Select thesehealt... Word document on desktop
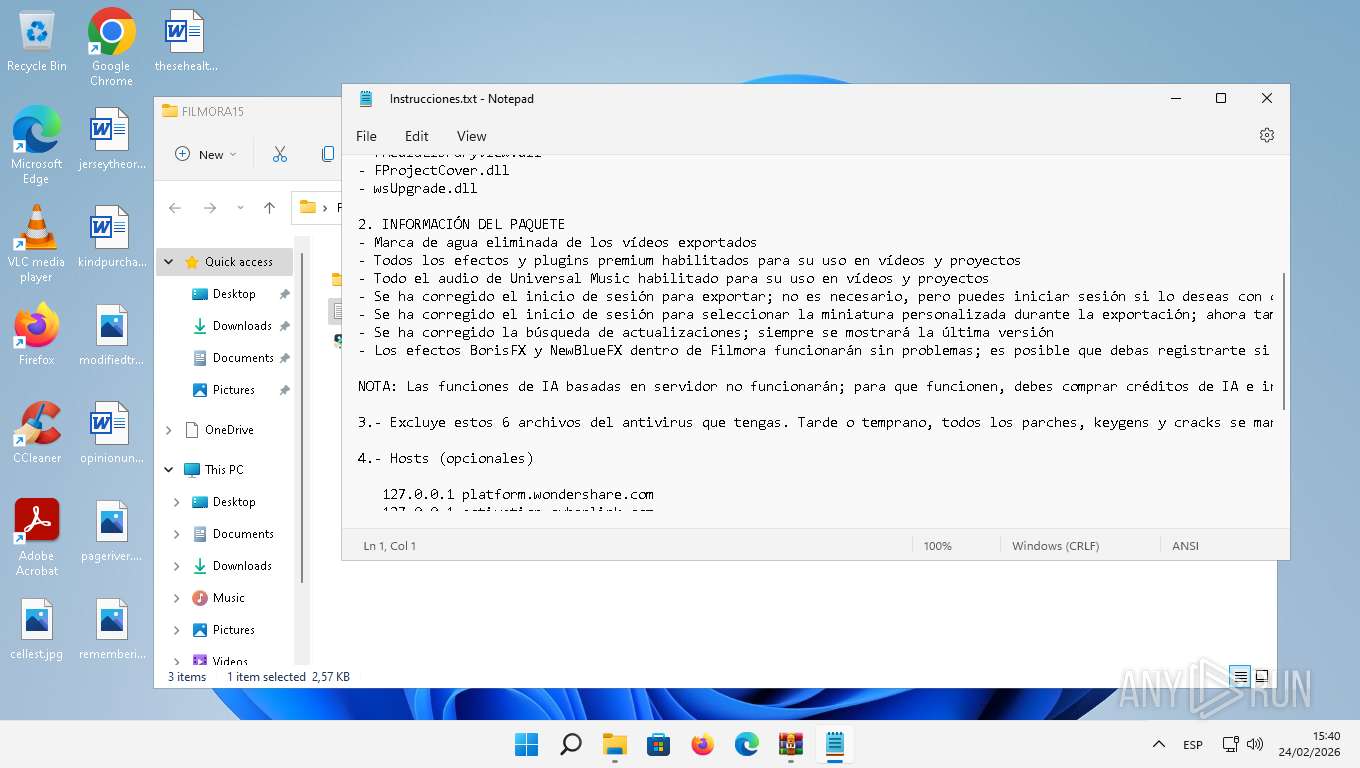 pyautogui.click(x=186, y=42)
